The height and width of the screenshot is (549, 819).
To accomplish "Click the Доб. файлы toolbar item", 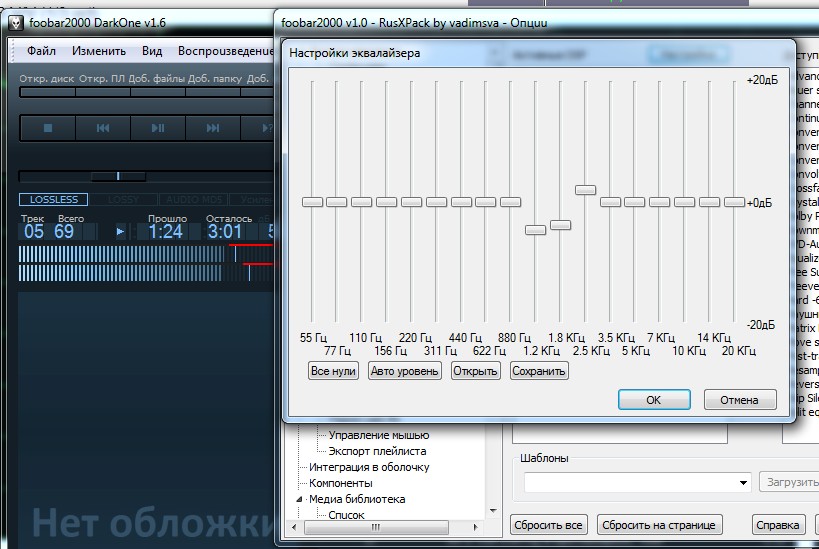I will (157, 79).
